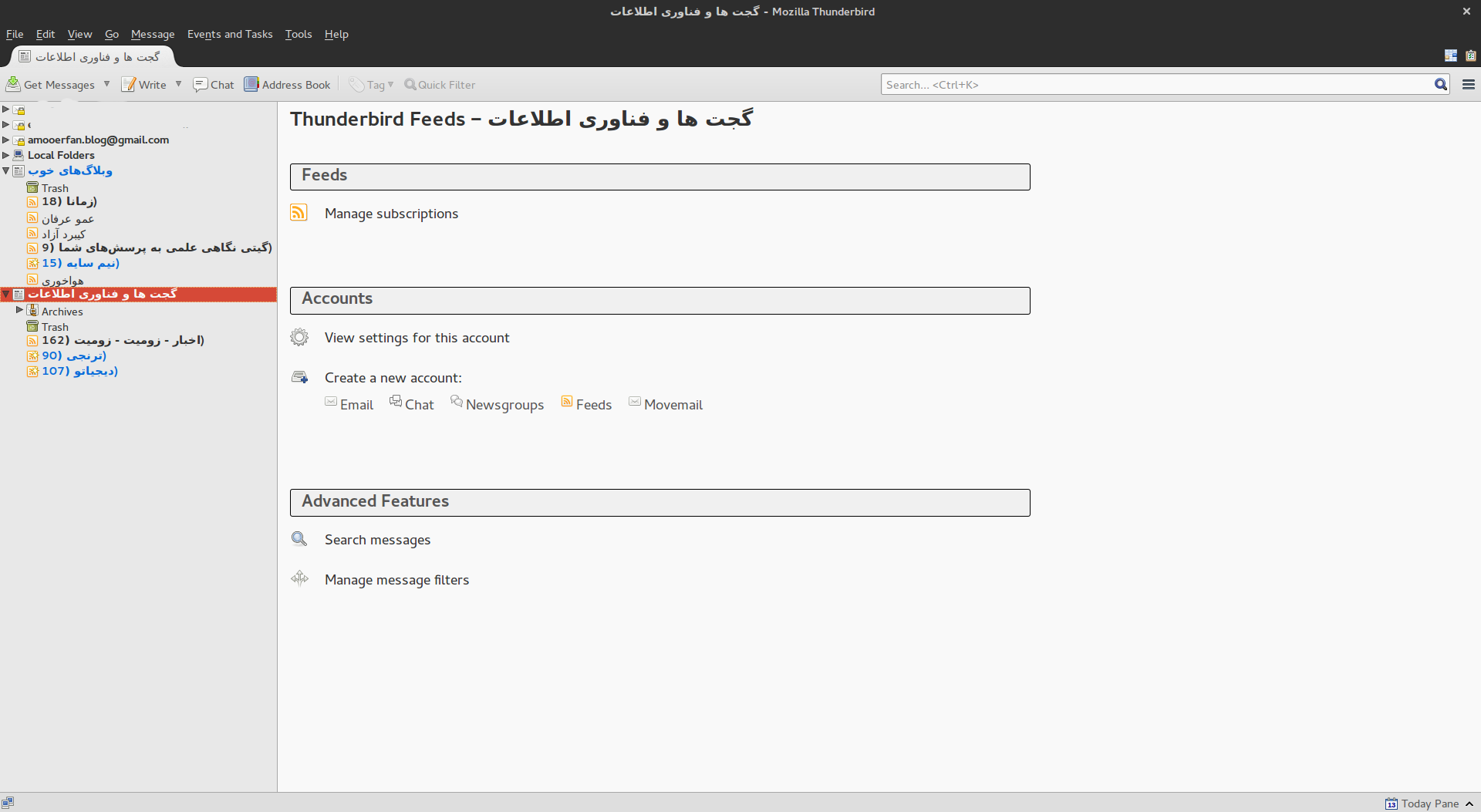Open the Address Book
The width and height of the screenshot is (1481, 812).
[288, 85]
